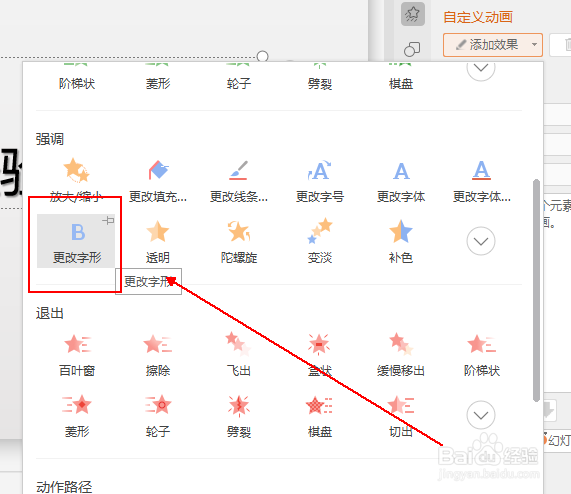Click the 退出 section heading

coord(50,313)
